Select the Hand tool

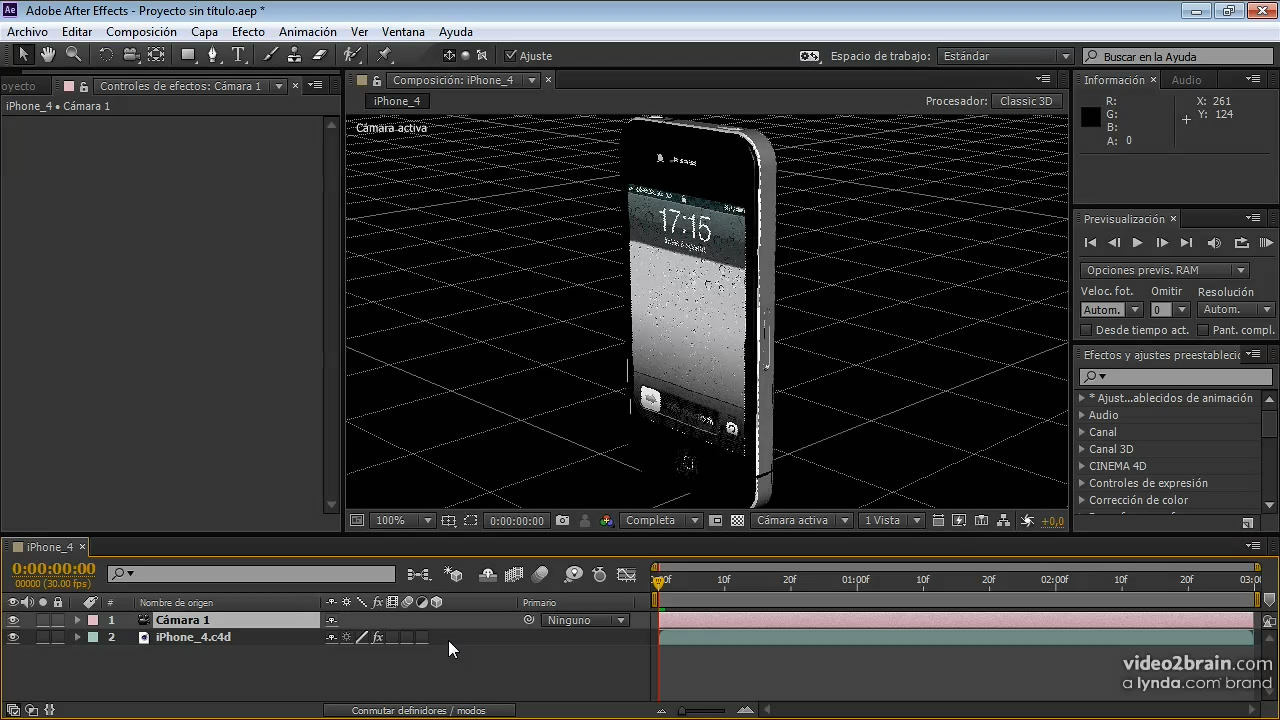pyautogui.click(x=48, y=55)
